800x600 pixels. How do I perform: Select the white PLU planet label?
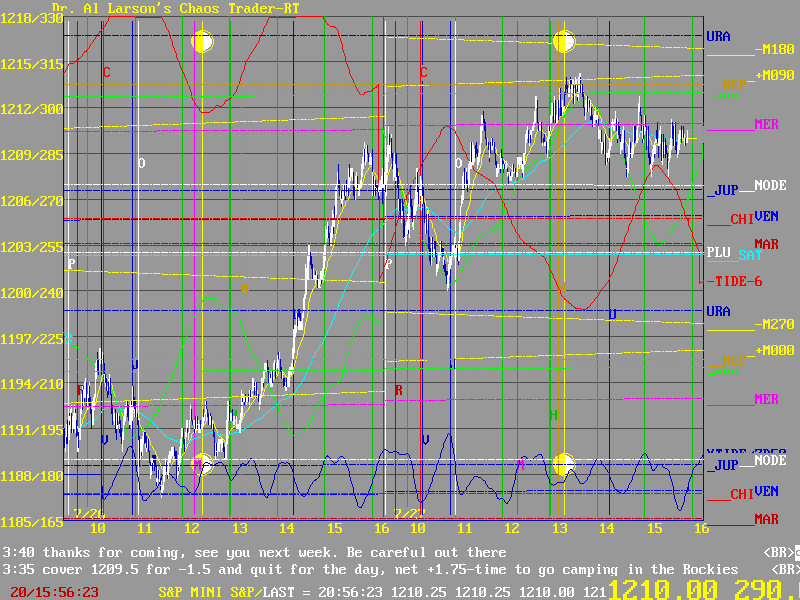719,253
